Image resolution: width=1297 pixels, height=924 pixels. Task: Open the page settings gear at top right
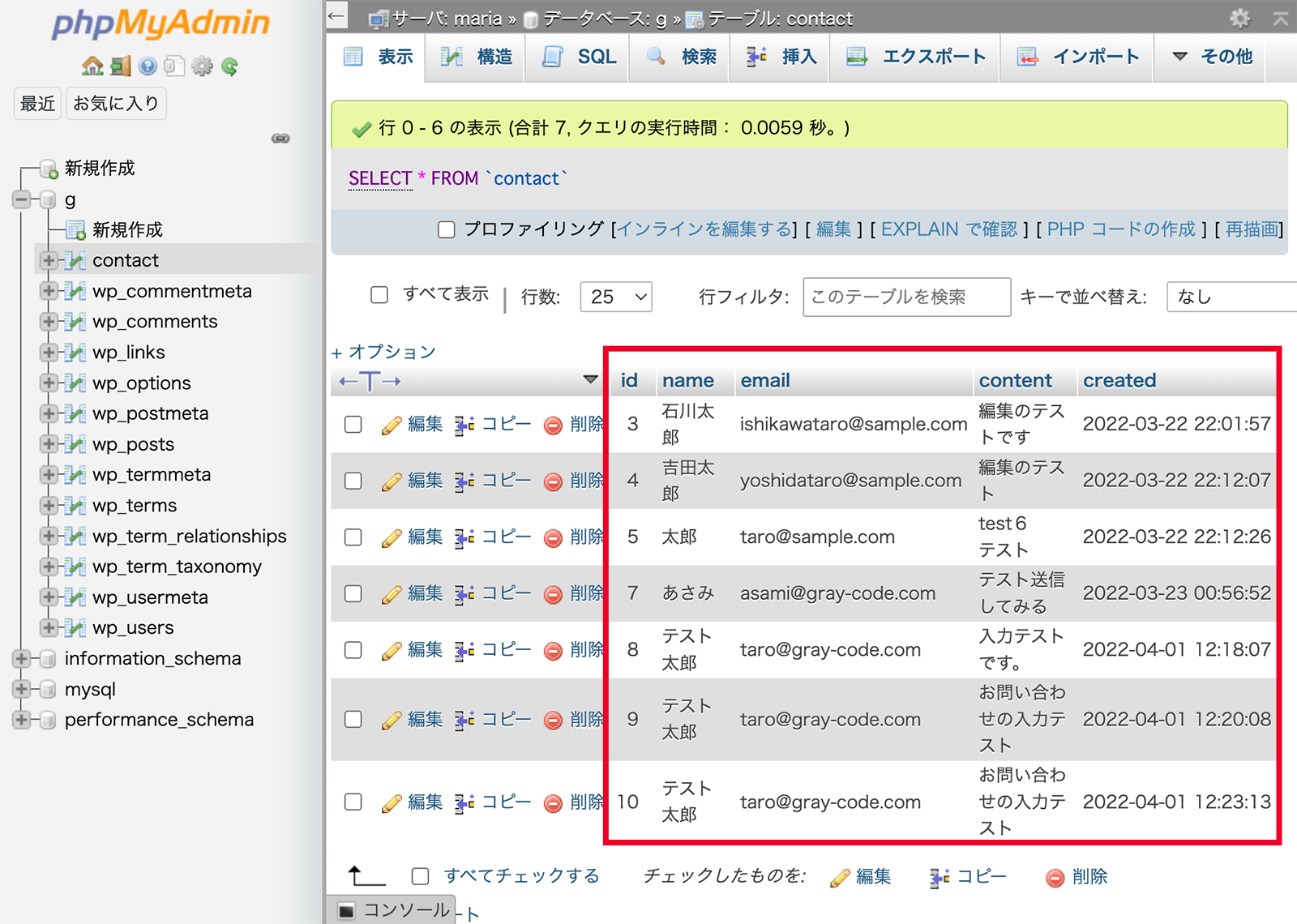[1240, 18]
